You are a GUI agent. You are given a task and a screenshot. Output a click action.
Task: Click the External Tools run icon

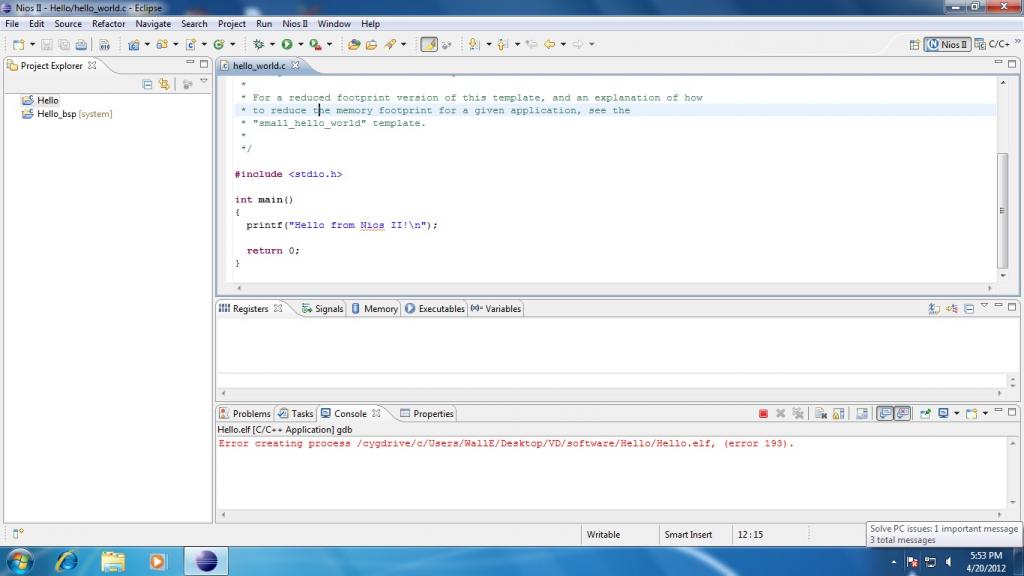click(315, 44)
